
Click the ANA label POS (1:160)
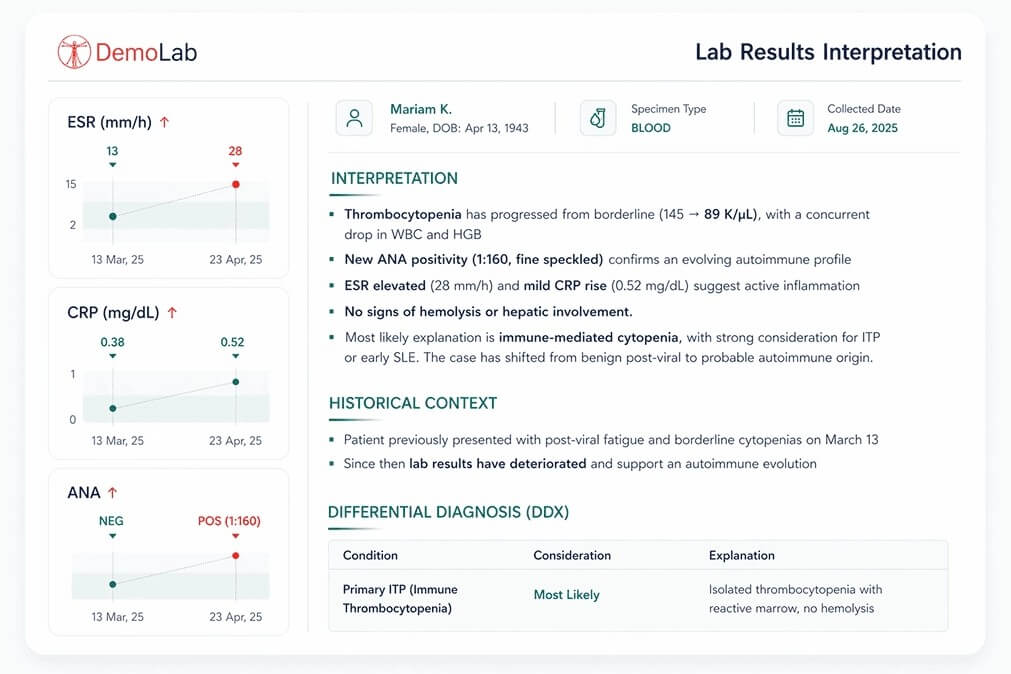point(229,521)
